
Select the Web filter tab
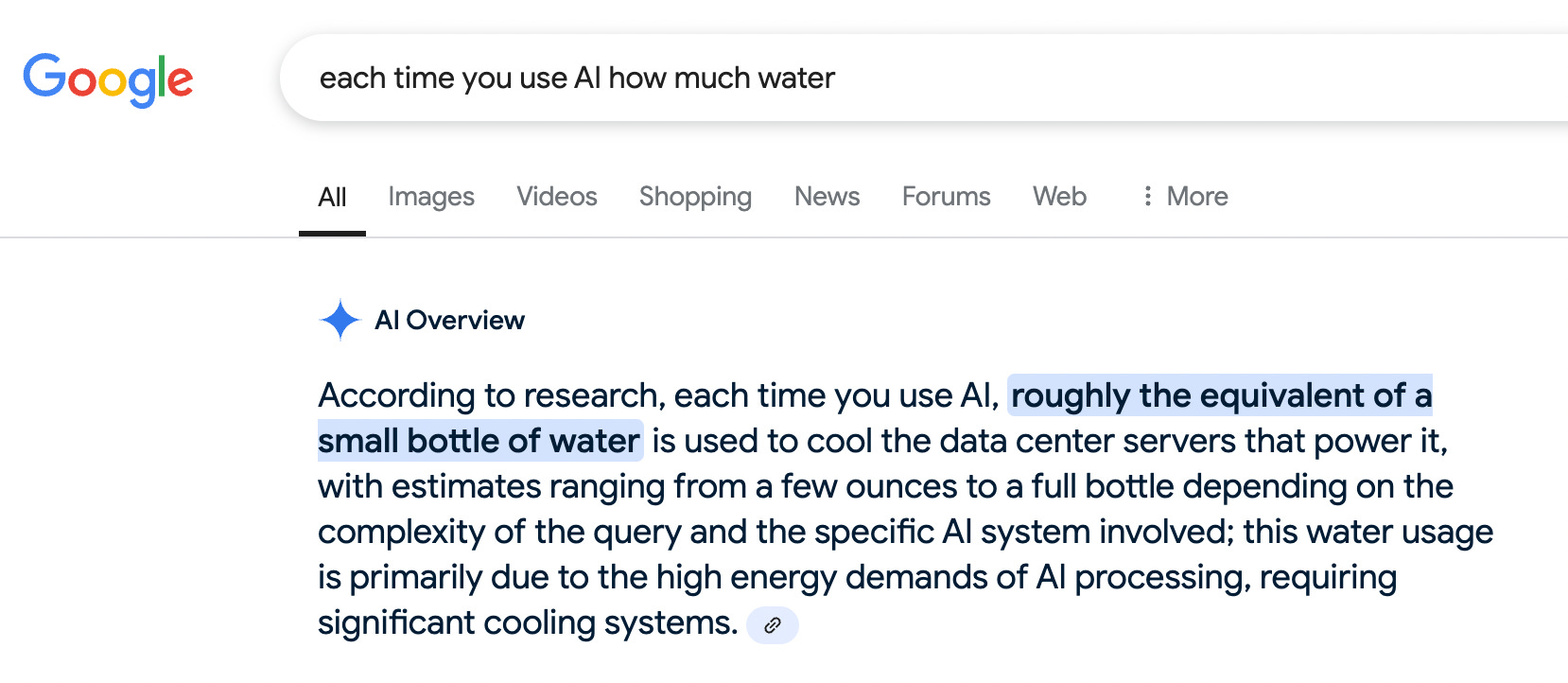(1059, 197)
